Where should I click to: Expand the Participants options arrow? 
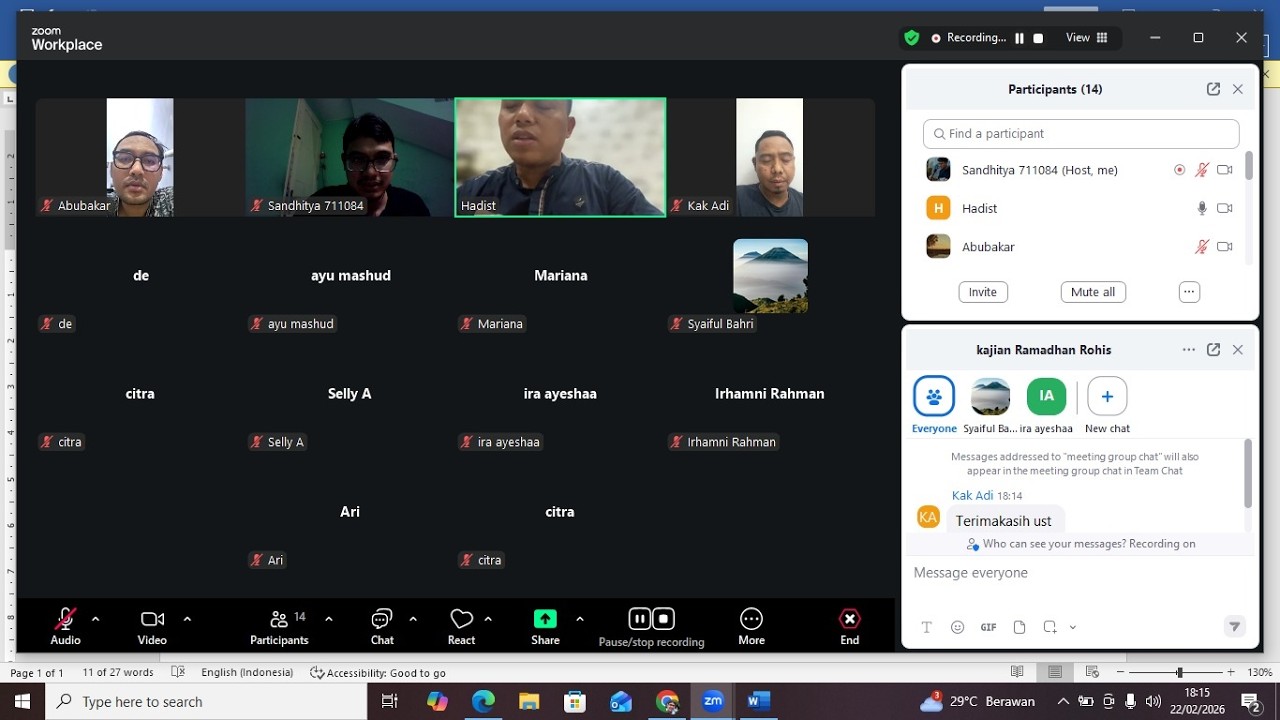[329, 619]
